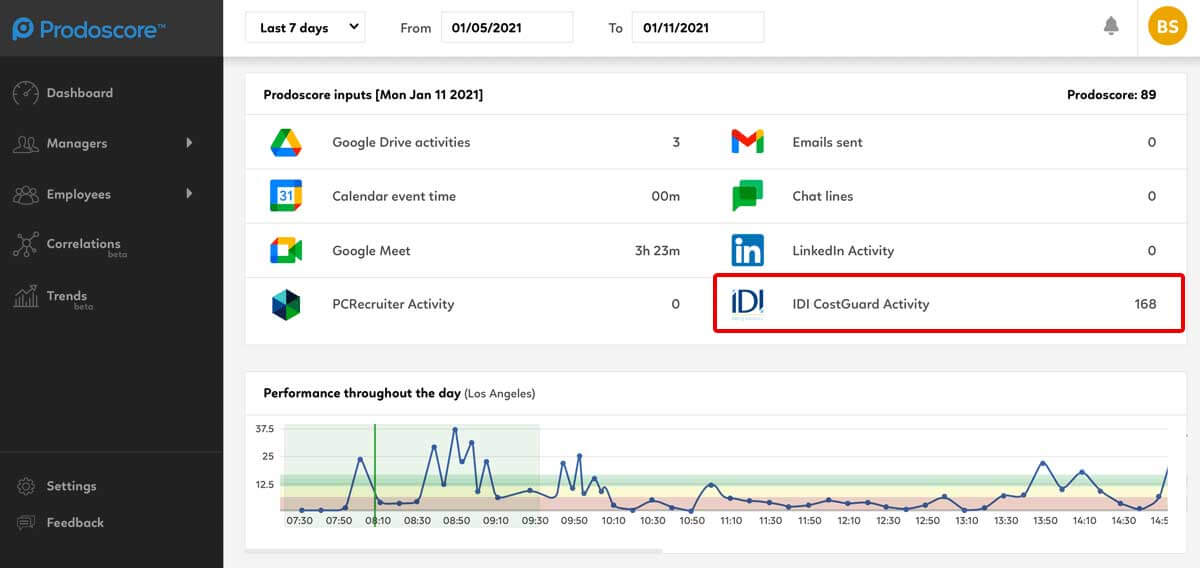This screenshot has width=1200, height=568.
Task: Expand the Managers submenu arrow
Action: click(189, 143)
